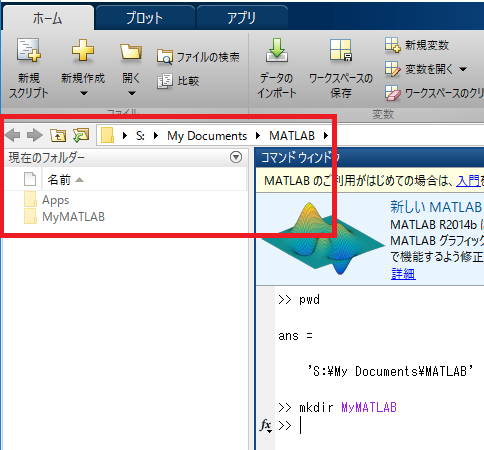Click the file type icon column header

pos(30,179)
